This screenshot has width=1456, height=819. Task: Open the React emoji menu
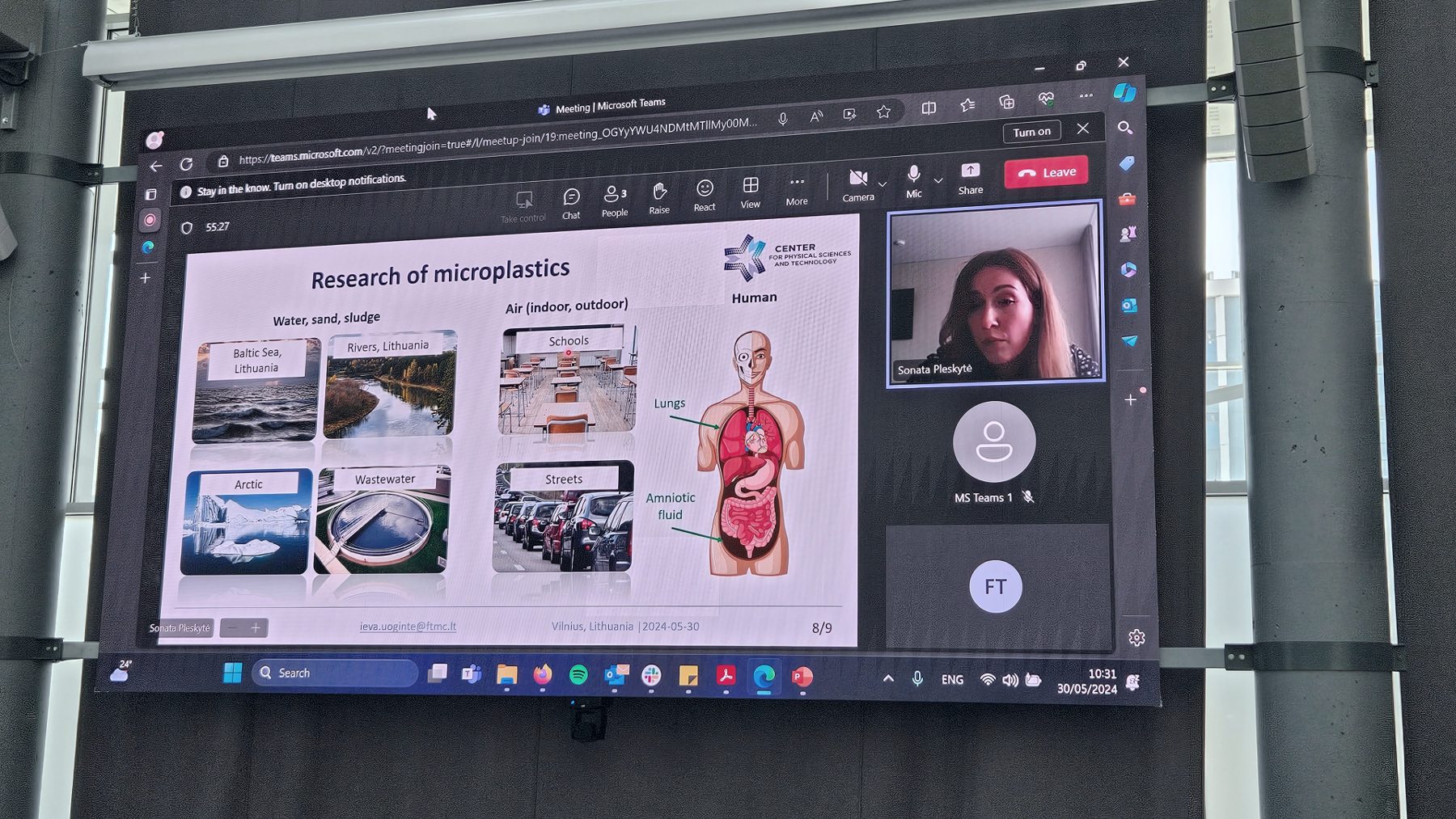click(x=705, y=195)
